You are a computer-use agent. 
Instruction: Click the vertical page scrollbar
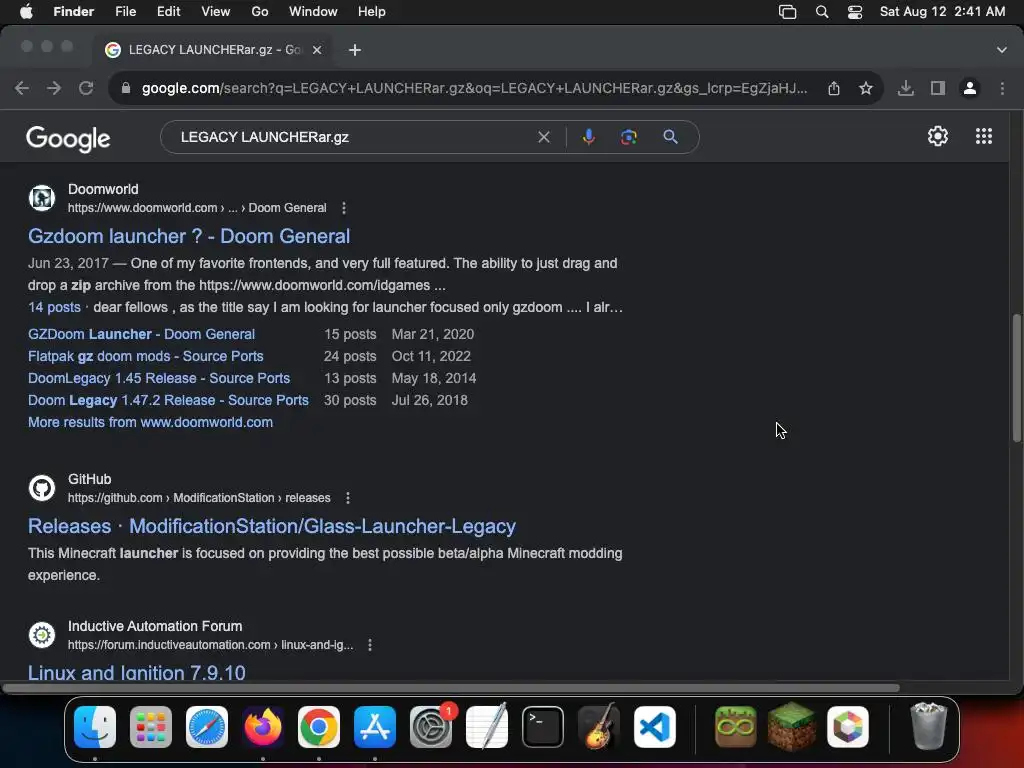point(1016,378)
